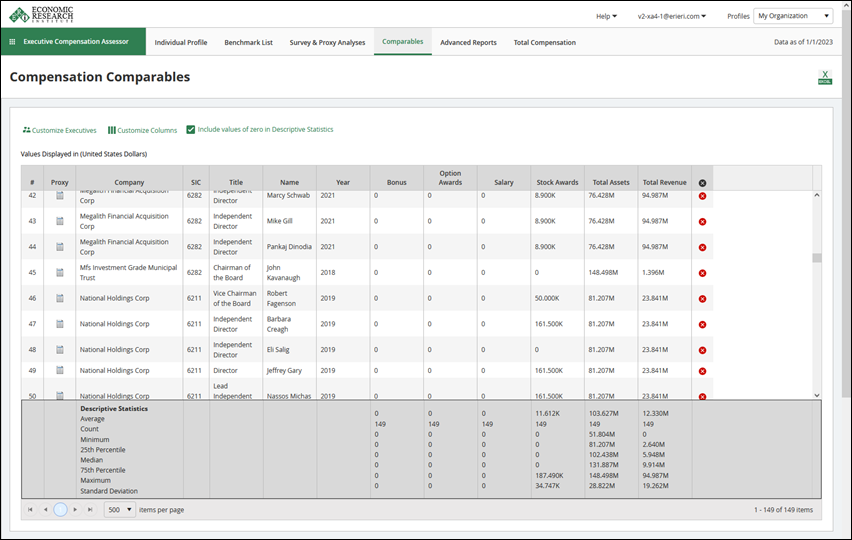Open Advanced Reports tab

pyautogui.click(x=468, y=42)
